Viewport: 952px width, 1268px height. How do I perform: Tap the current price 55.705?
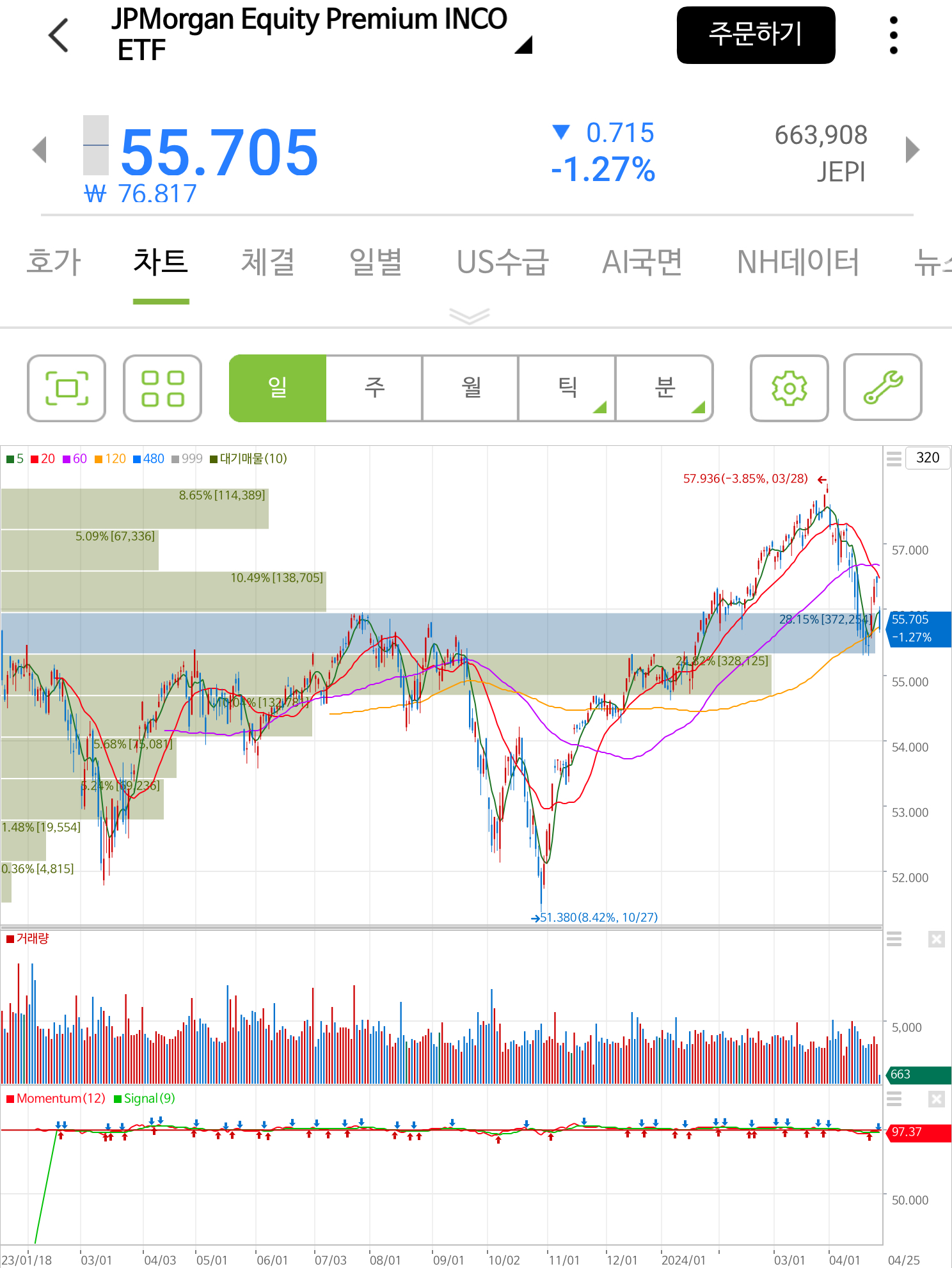click(x=219, y=152)
